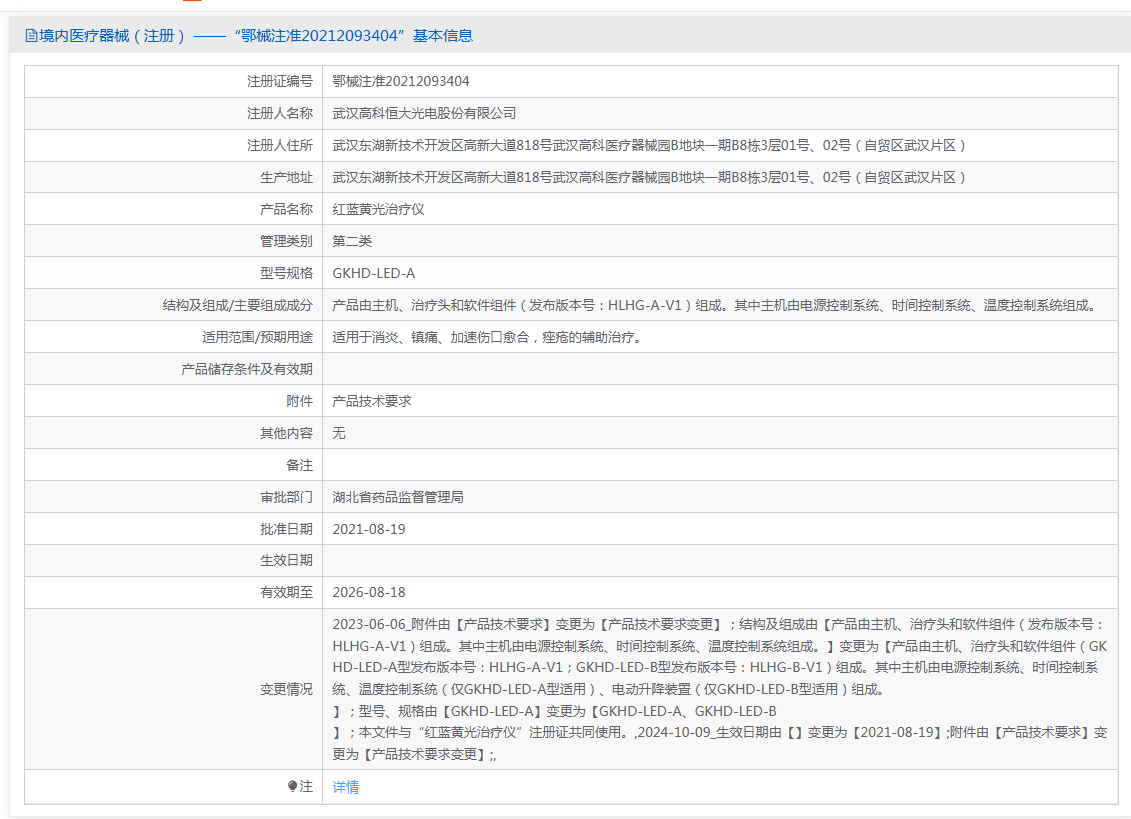The width and height of the screenshot is (1131, 819).
Task: Click the 变更情况 change history text
Action: tap(720, 689)
